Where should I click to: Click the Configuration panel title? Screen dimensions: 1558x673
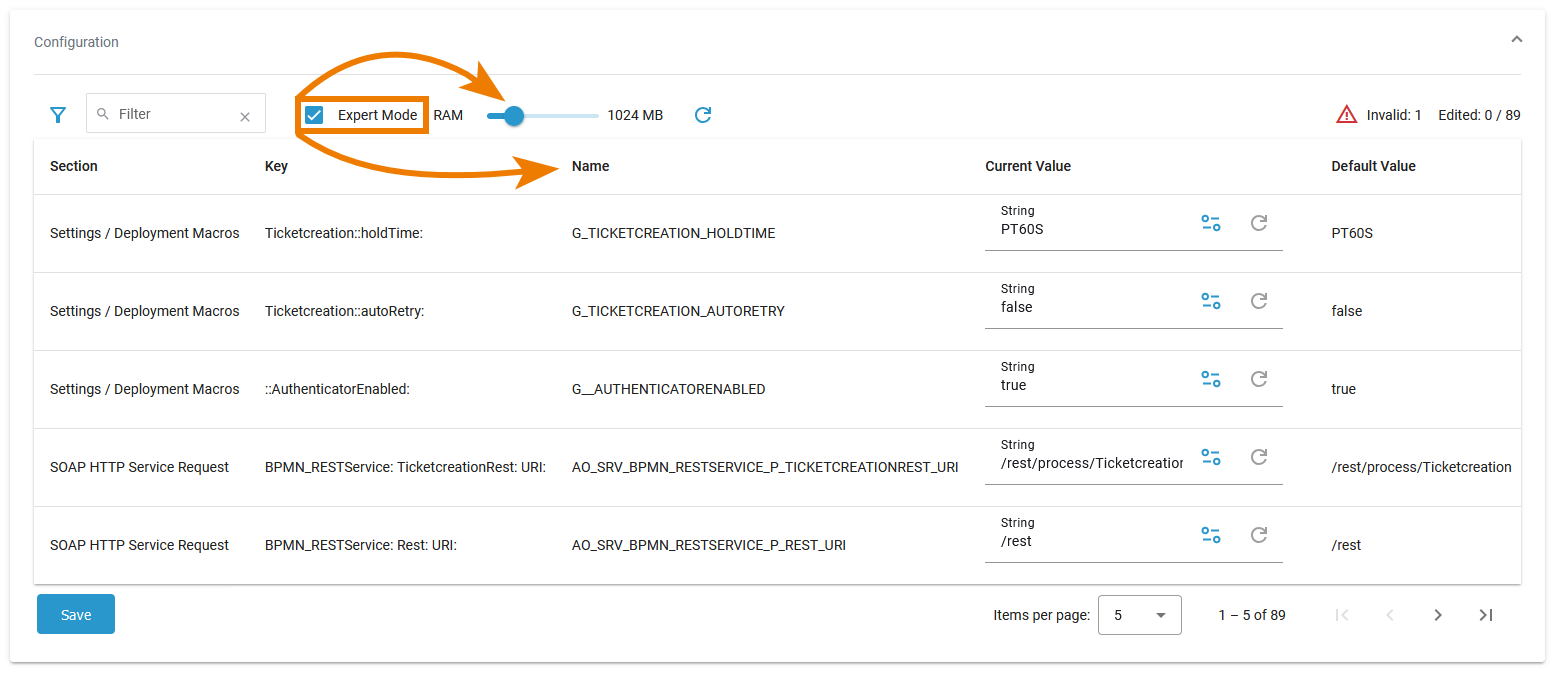pos(76,42)
